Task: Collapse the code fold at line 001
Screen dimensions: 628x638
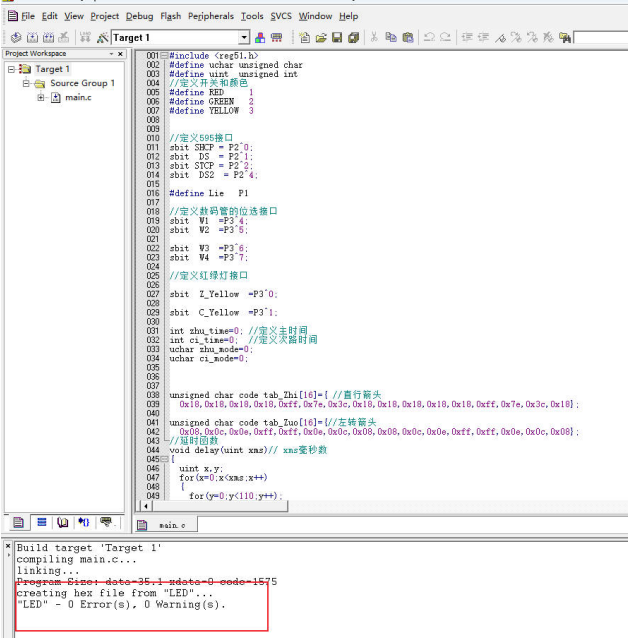Action: 164,55
